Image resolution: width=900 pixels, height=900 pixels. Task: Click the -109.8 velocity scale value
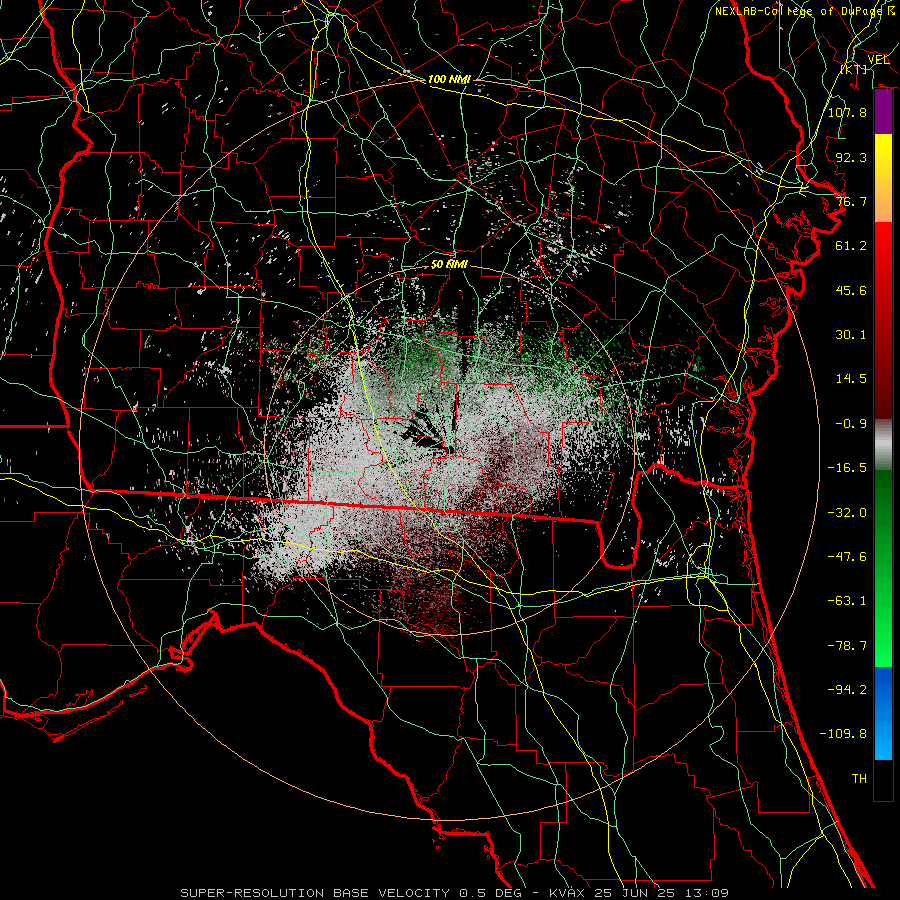[x=843, y=734]
